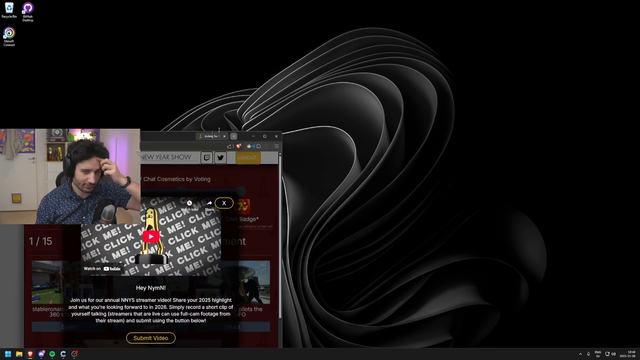Image resolution: width=640 pixels, height=360 pixels.
Task: Click the Twitter bird icon in the site header
Action: pos(220,158)
